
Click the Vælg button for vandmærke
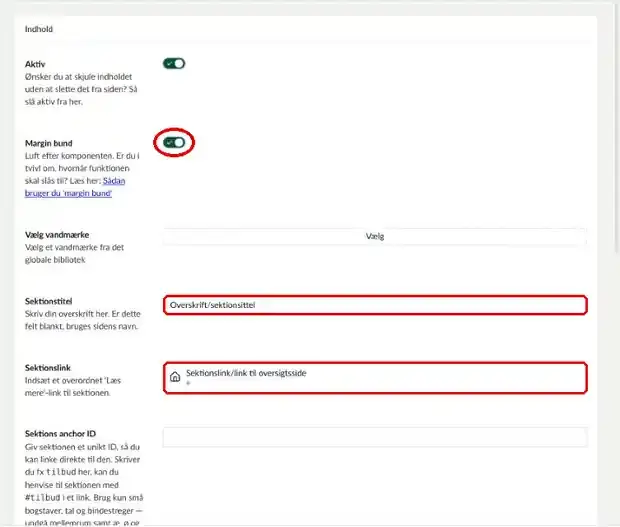(375, 236)
